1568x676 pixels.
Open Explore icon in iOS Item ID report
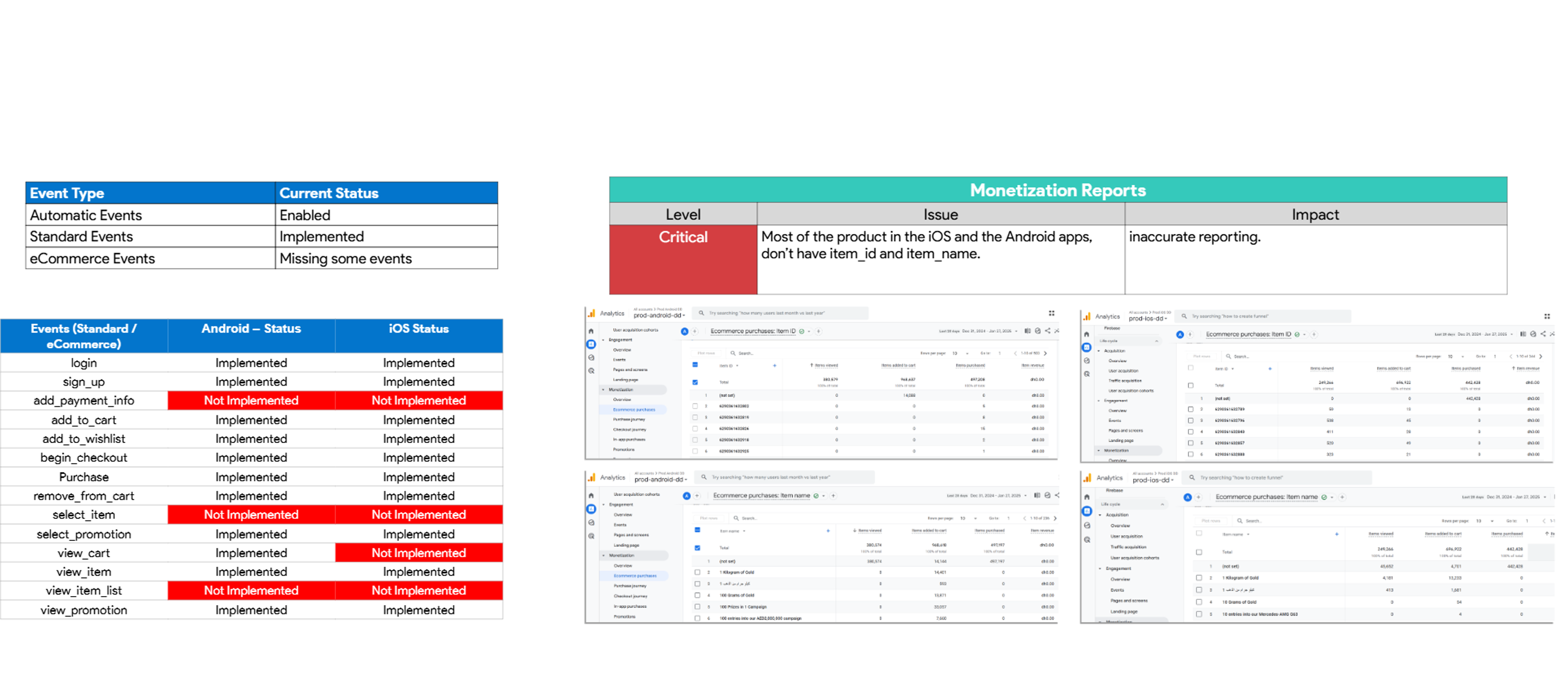pyautogui.click(x=1086, y=361)
